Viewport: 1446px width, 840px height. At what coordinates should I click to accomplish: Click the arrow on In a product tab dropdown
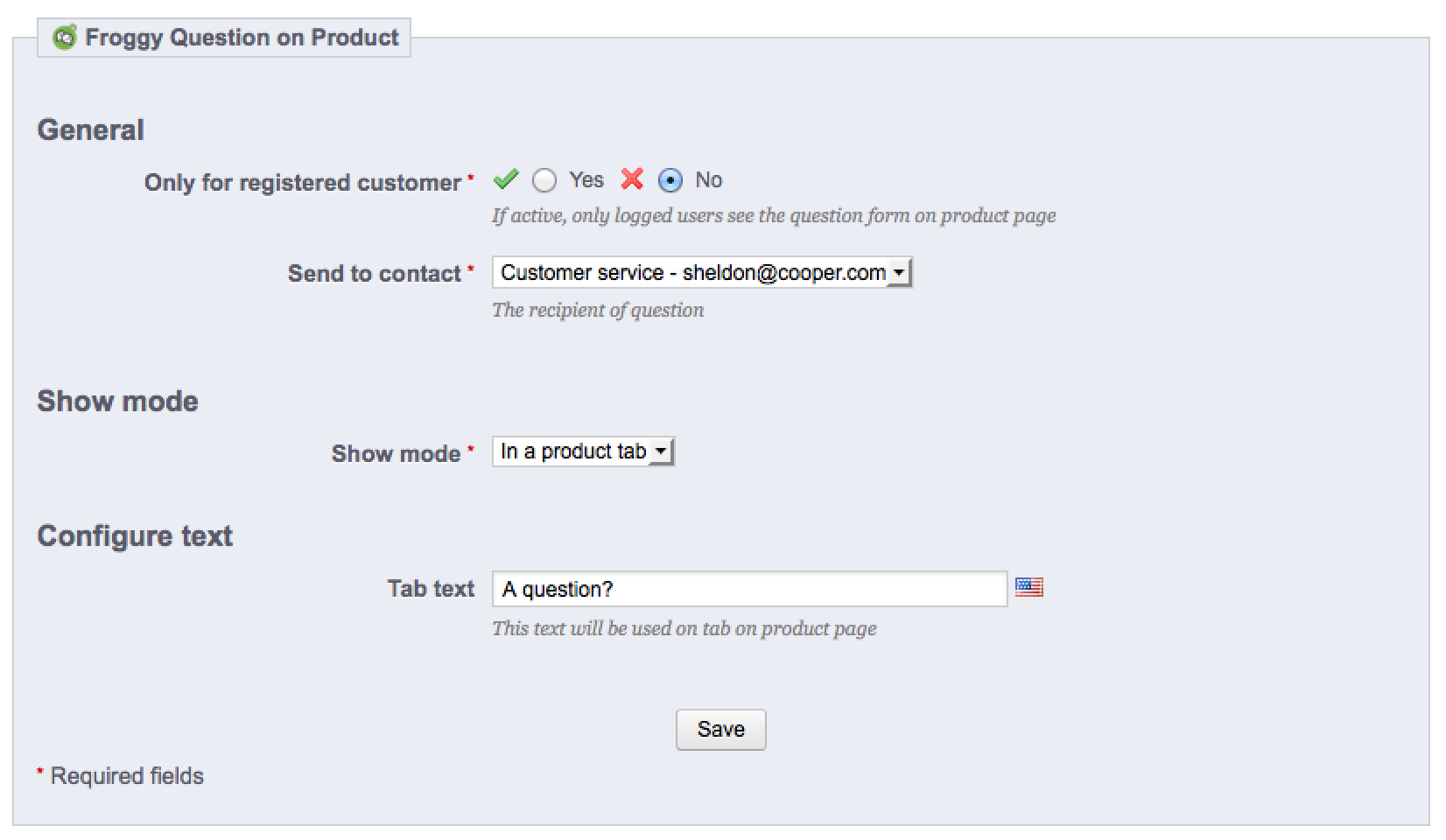point(661,451)
